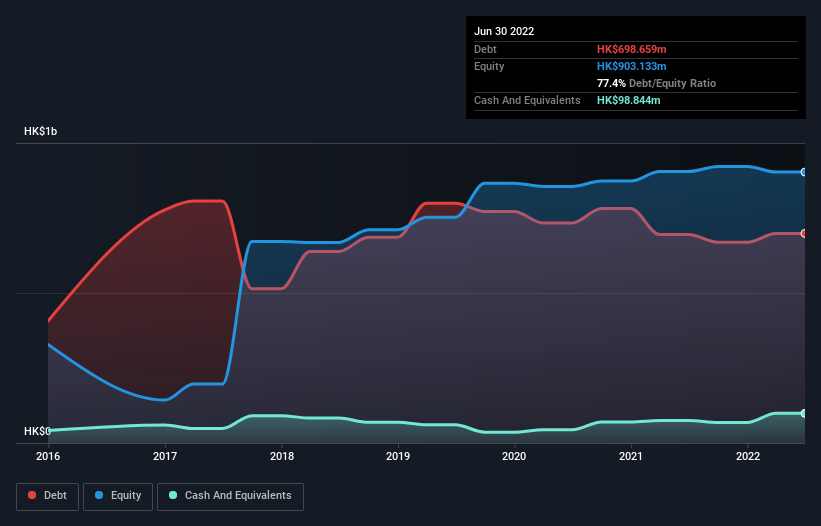The height and width of the screenshot is (526, 821).
Task: Click the Debt row label in tooltip
Action: click(x=485, y=49)
